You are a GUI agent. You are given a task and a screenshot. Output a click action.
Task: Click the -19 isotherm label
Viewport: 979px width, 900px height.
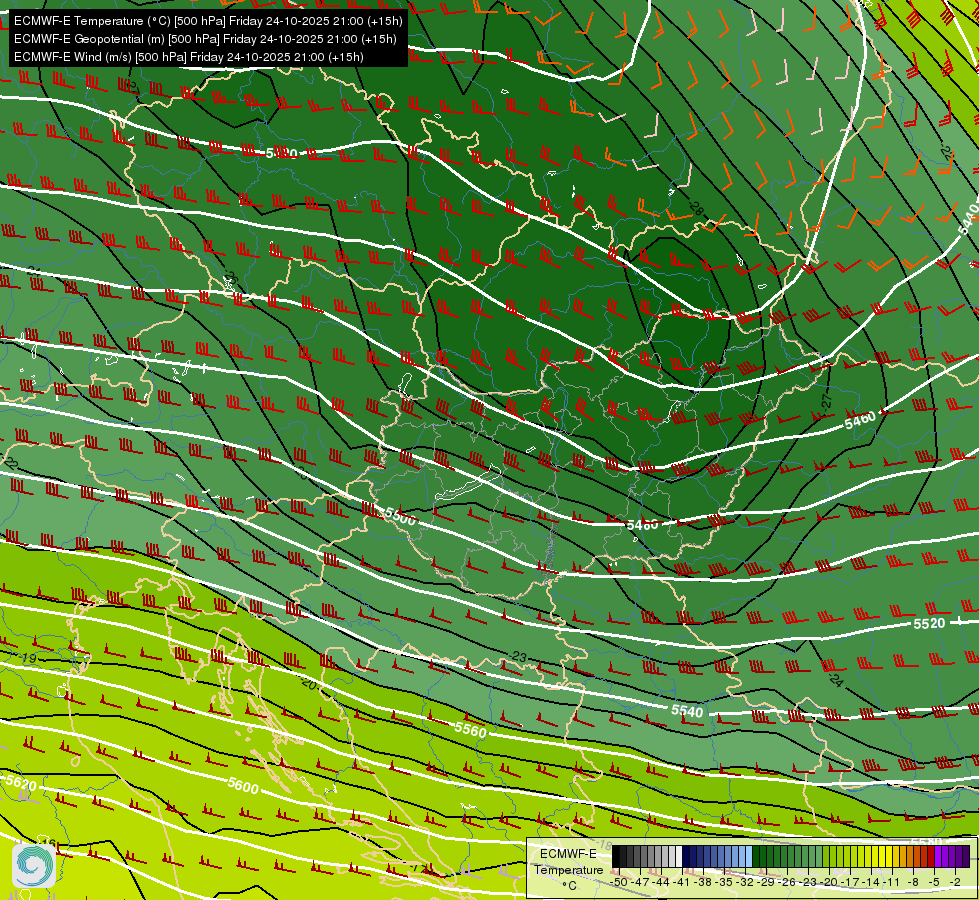29,658
